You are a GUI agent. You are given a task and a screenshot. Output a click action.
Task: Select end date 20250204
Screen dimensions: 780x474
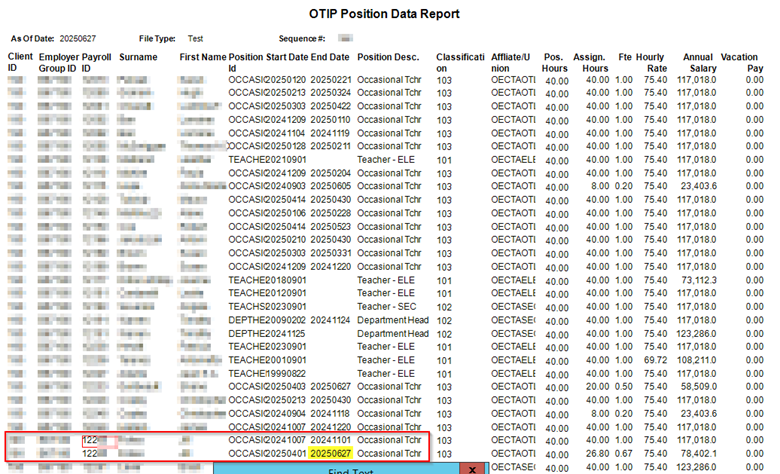click(x=330, y=173)
